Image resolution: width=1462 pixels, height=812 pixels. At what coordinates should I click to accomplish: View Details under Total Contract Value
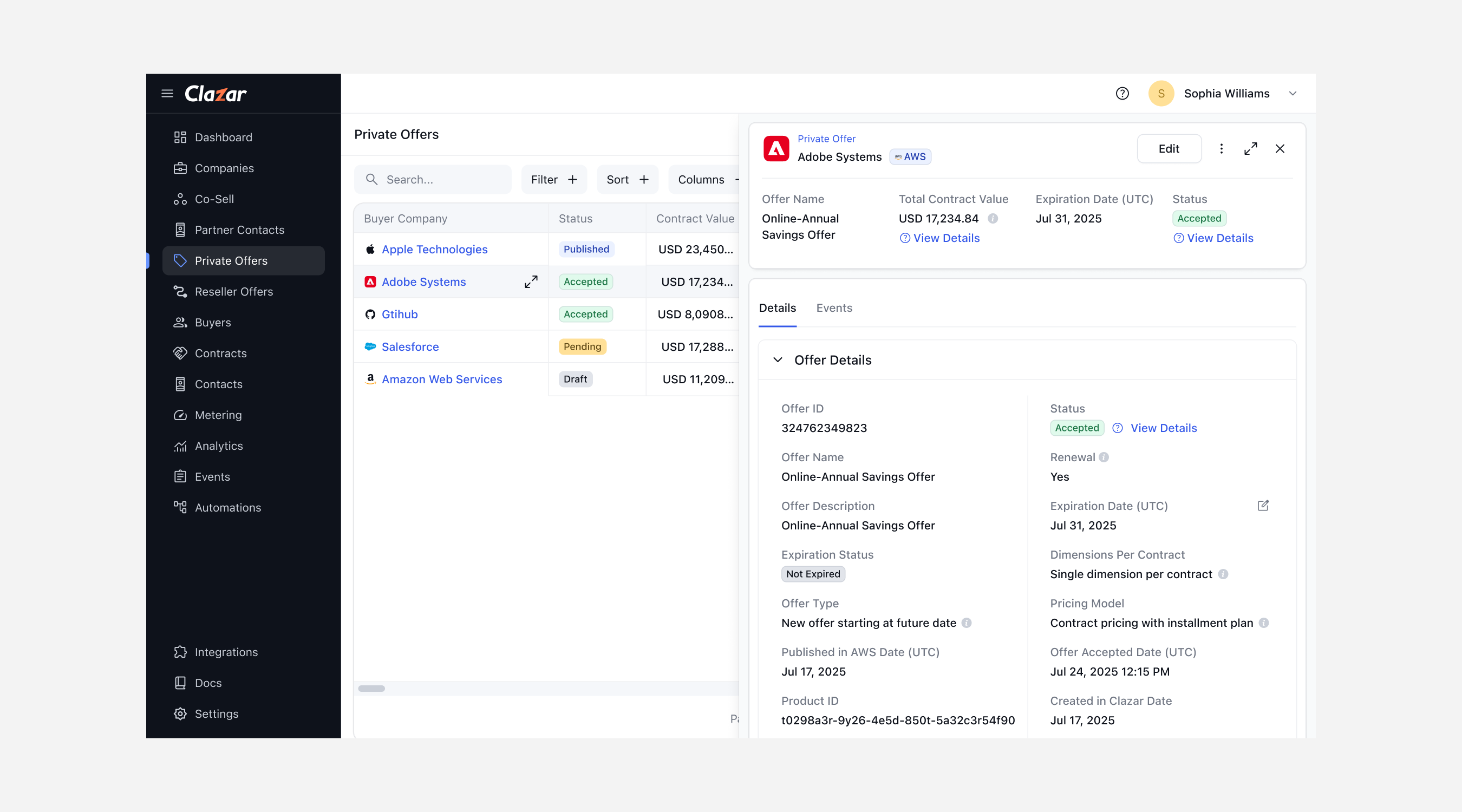point(940,238)
